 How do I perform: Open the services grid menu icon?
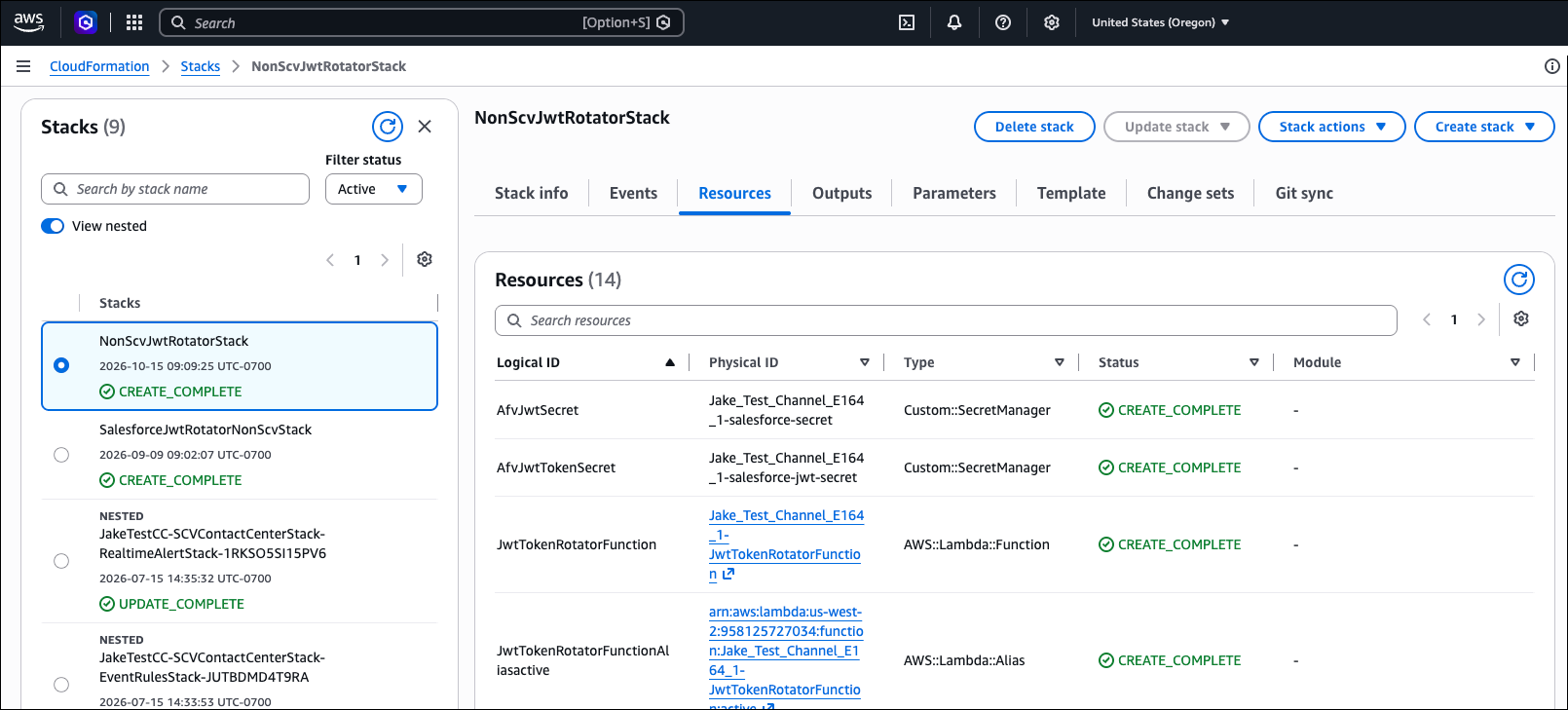click(x=134, y=22)
